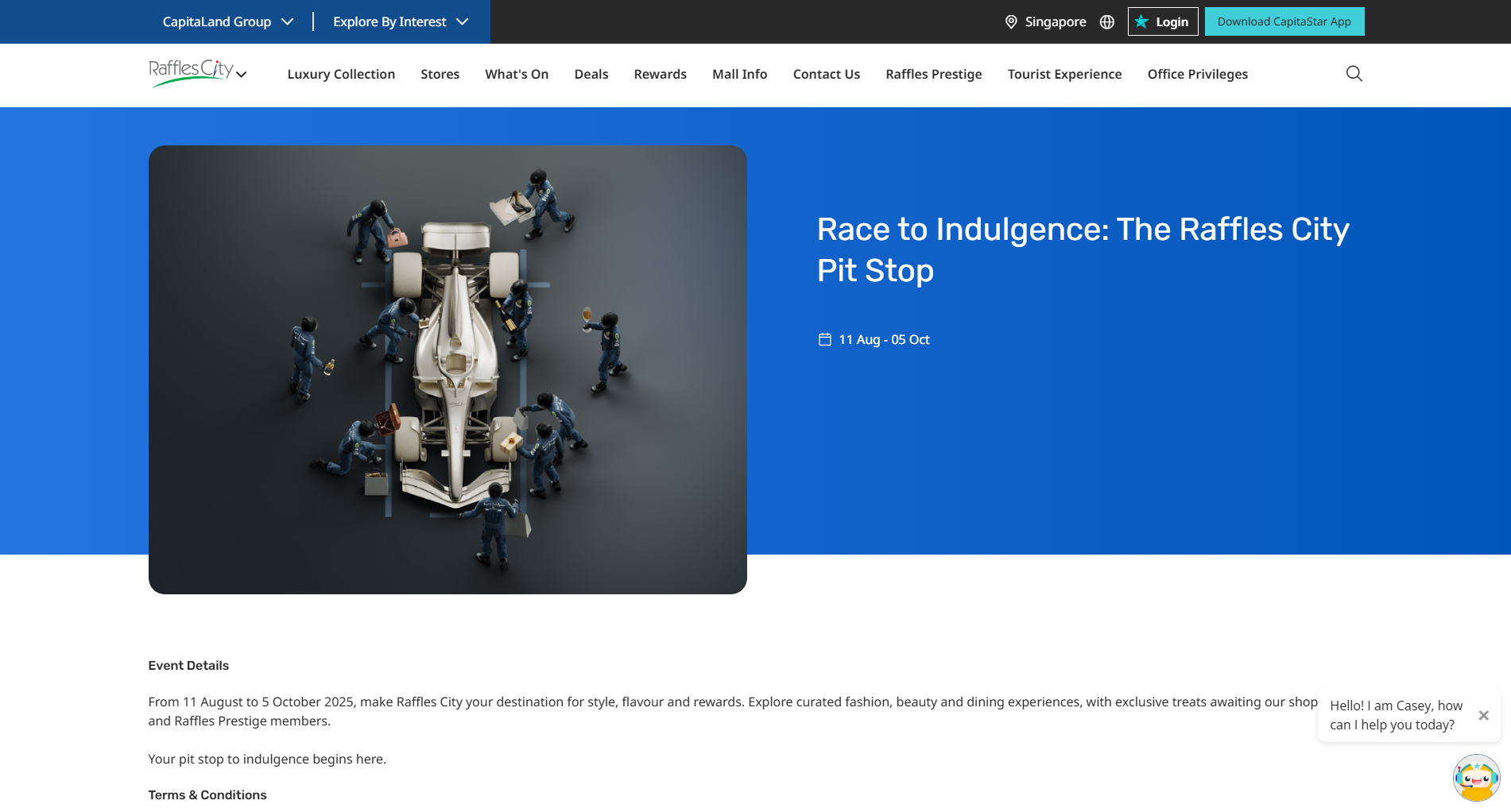Viewport: 1511px width, 812px height.
Task: Open Tourist Experience page
Action: point(1064,74)
